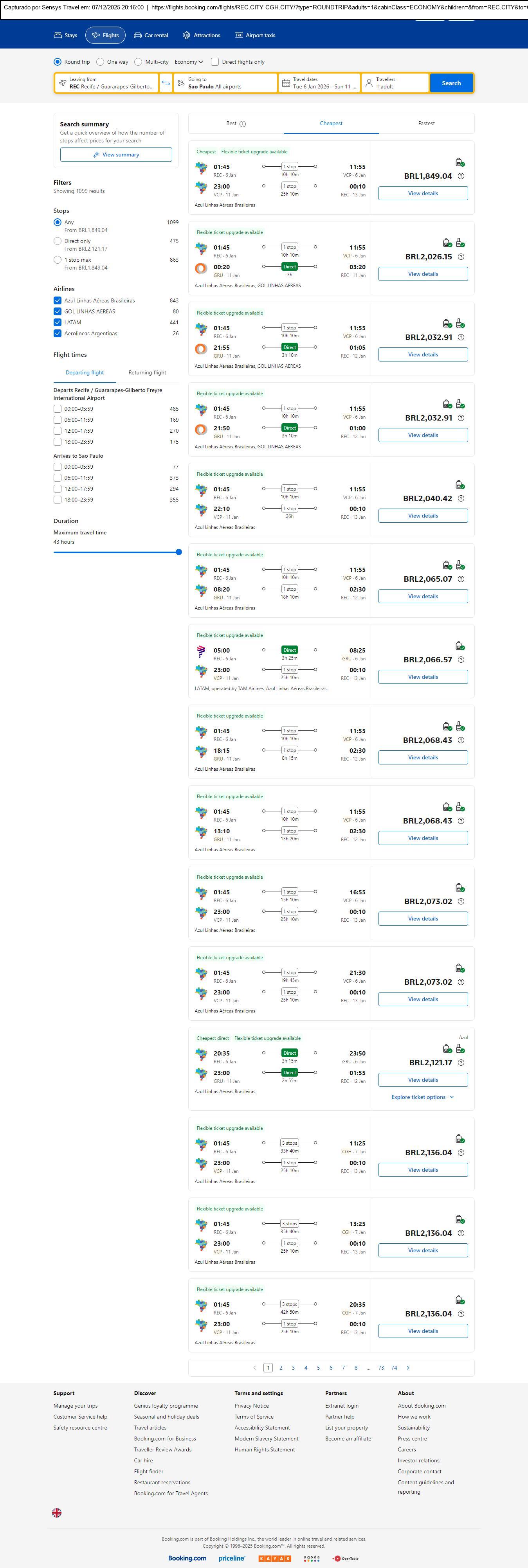The width and height of the screenshot is (528, 1568).
Task: Select the One way radio button
Action: tap(101, 62)
